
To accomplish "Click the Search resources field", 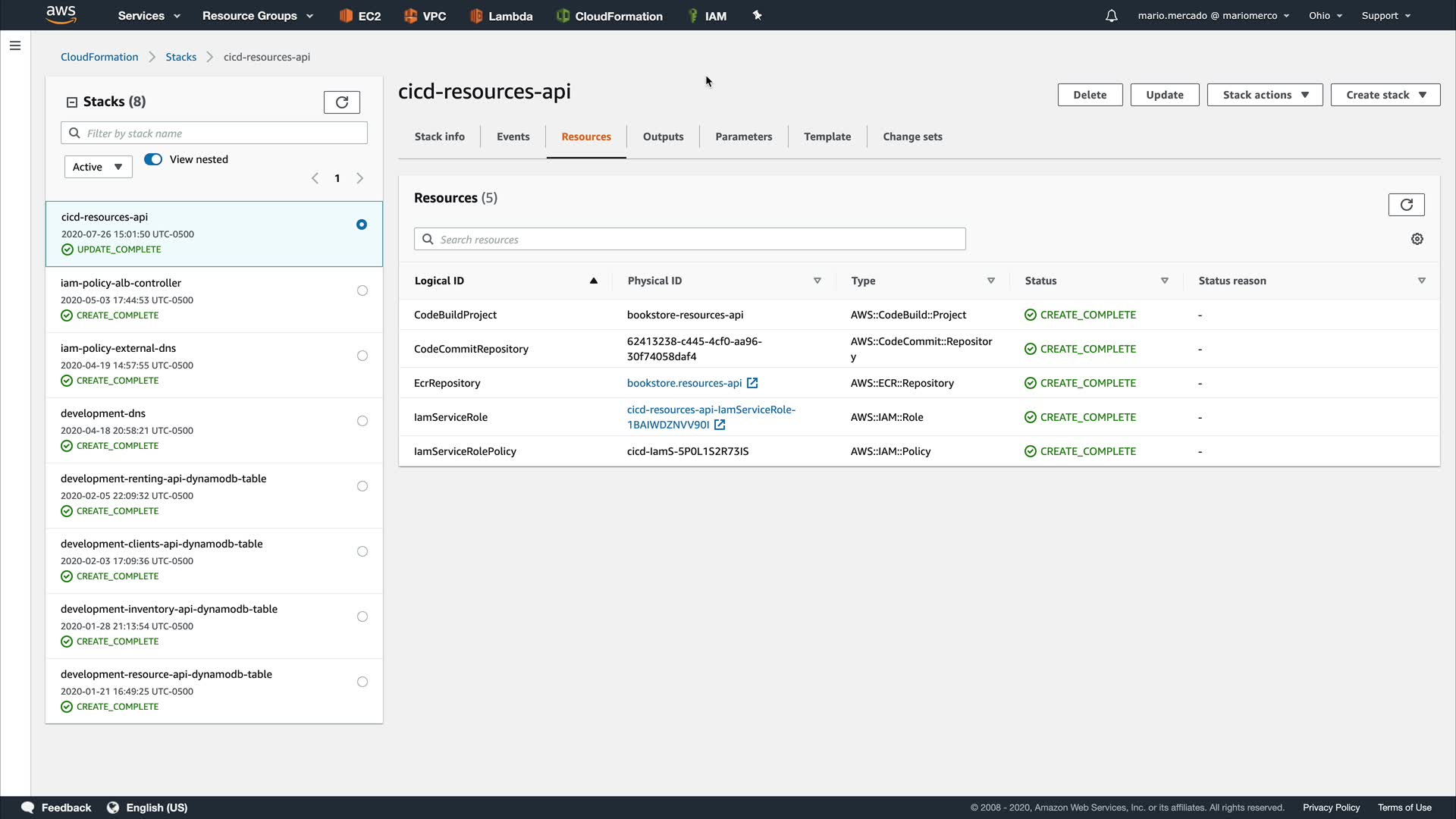I will tap(690, 240).
